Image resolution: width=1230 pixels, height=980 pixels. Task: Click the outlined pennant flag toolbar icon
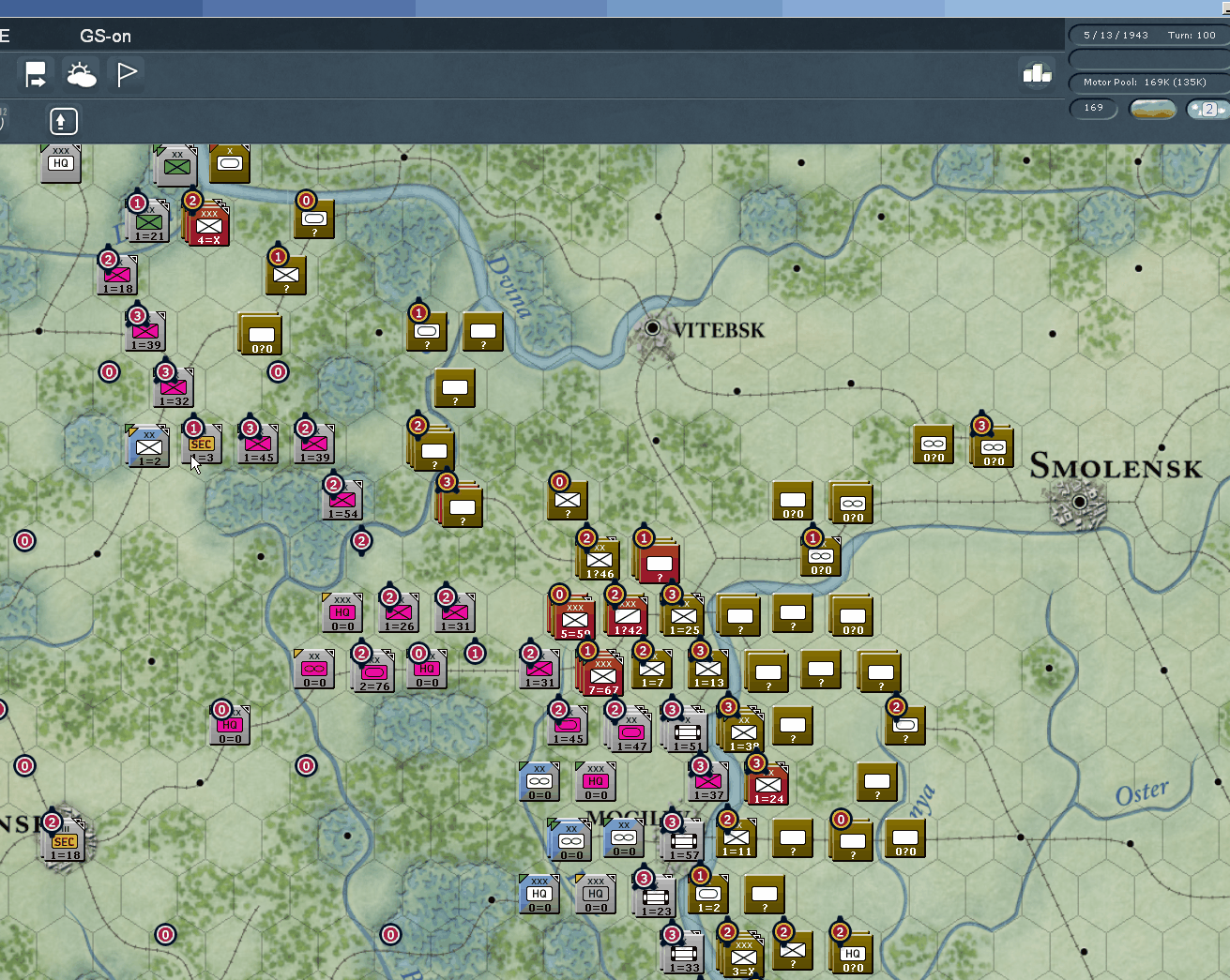point(126,74)
